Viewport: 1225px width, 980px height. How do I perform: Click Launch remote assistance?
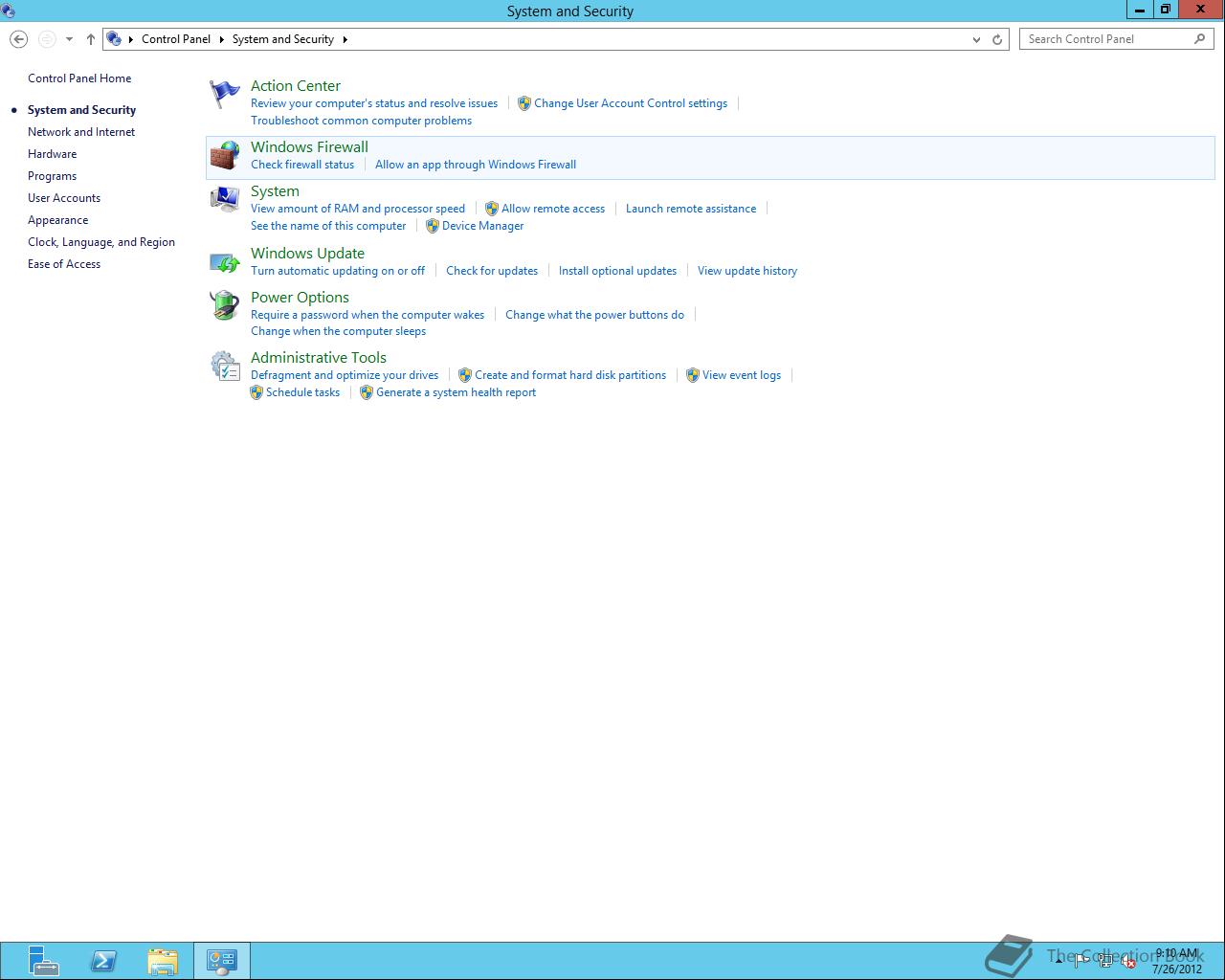click(x=691, y=209)
